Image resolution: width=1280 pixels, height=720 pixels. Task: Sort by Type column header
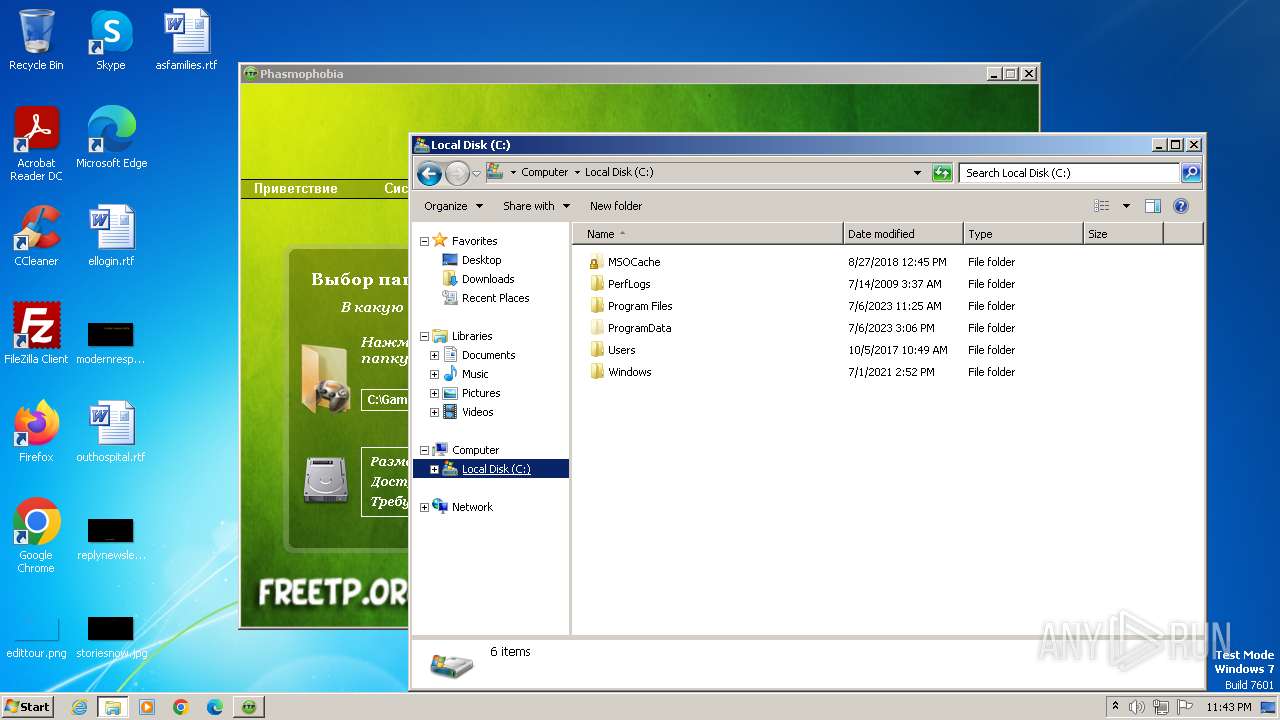[1023, 234]
